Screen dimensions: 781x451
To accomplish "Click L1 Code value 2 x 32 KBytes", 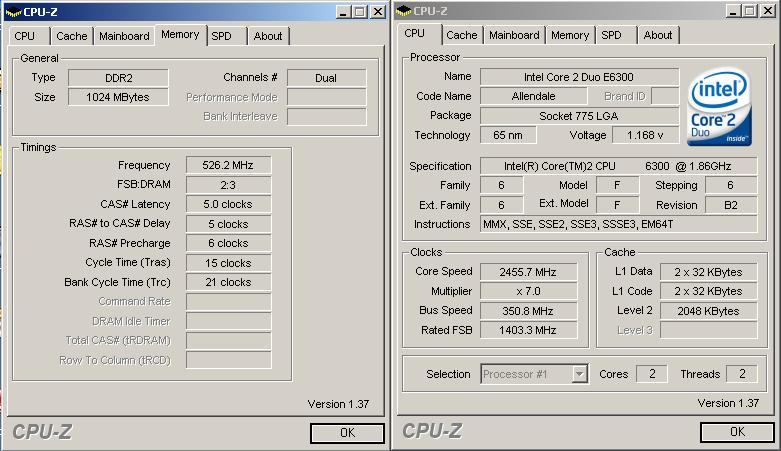I will pyautogui.click(x=708, y=291).
